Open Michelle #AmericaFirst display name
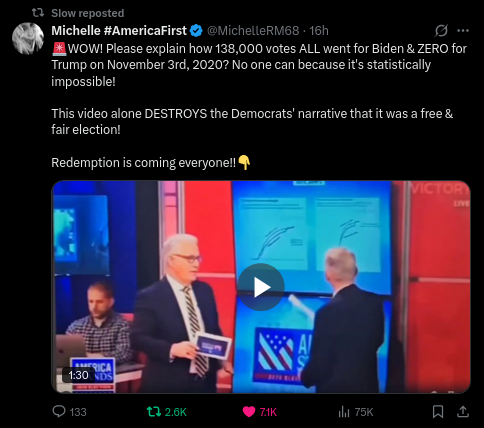This screenshot has height=428, width=484. 119,31
